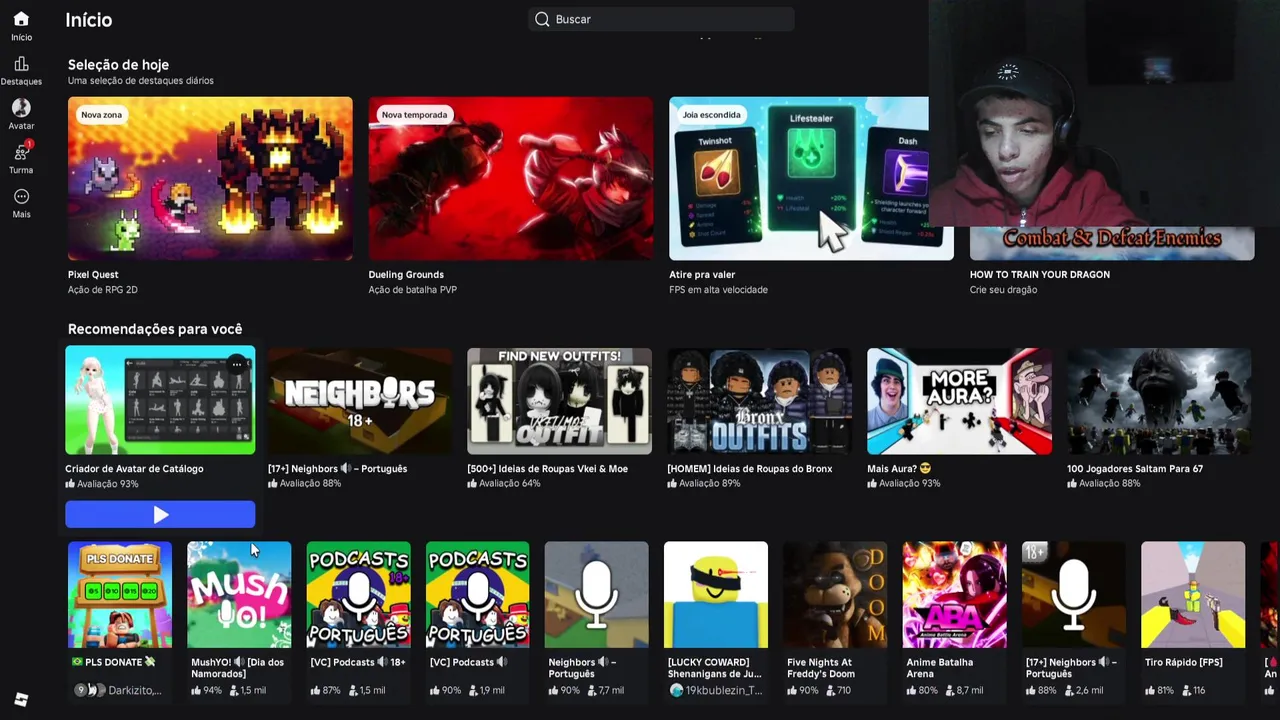Click Ação de RPG 2D subtitle
Image resolution: width=1280 pixels, height=720 pixels.
click(x=103, y=290)
